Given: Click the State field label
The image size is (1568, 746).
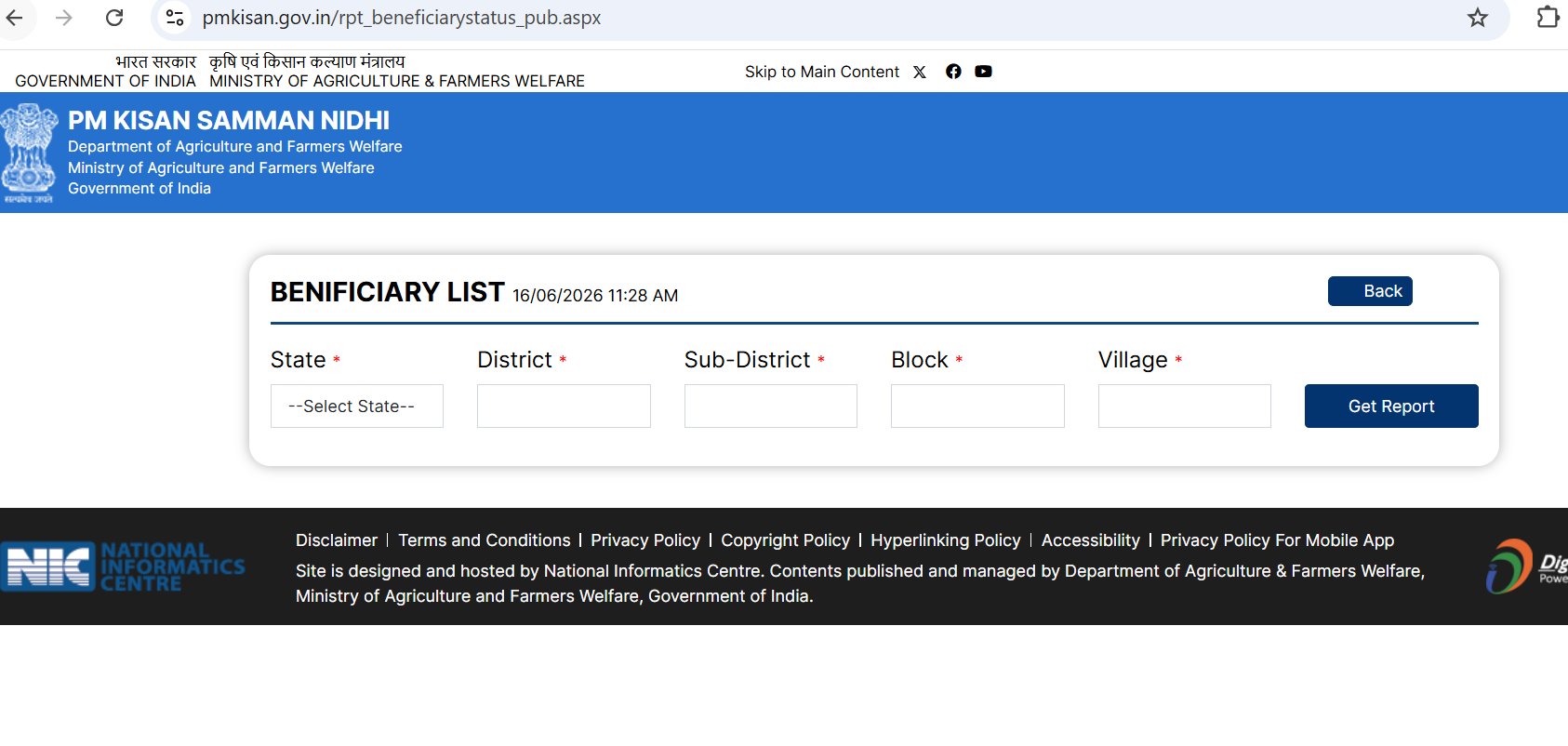Looking at the screenshot, I should [x=299, y=360].
